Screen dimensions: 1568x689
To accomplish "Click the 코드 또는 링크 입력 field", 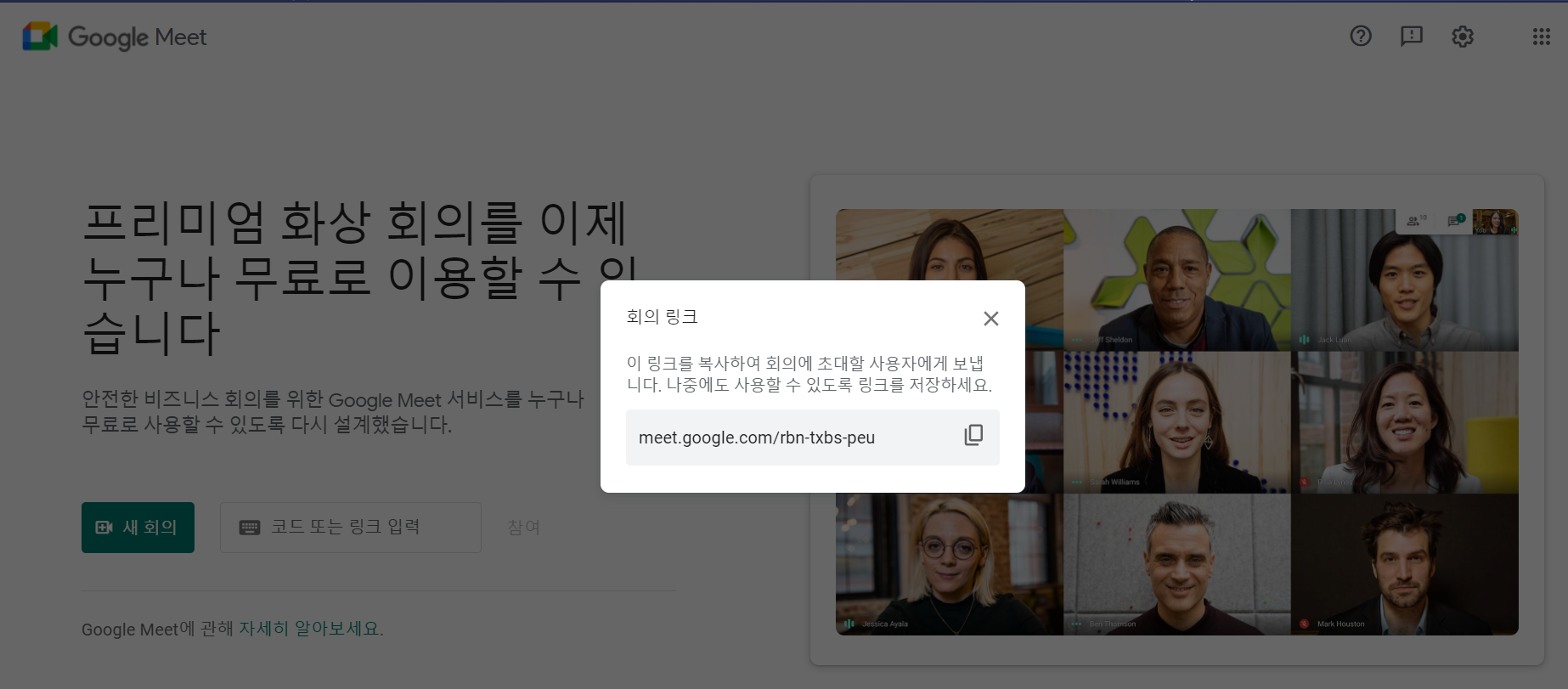I will [x=351, y=528].
